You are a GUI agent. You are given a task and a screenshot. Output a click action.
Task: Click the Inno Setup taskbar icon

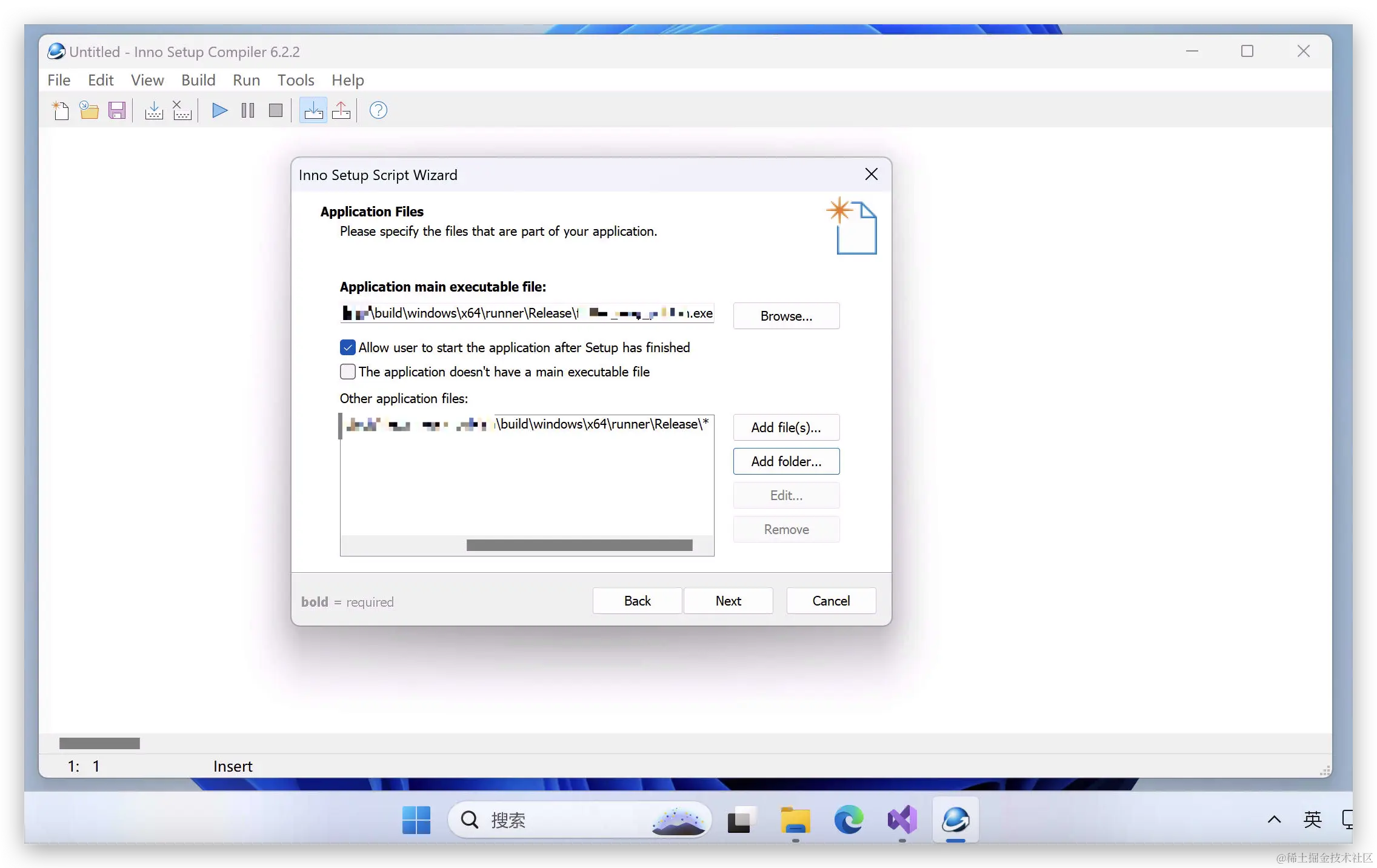click(955, 820)
